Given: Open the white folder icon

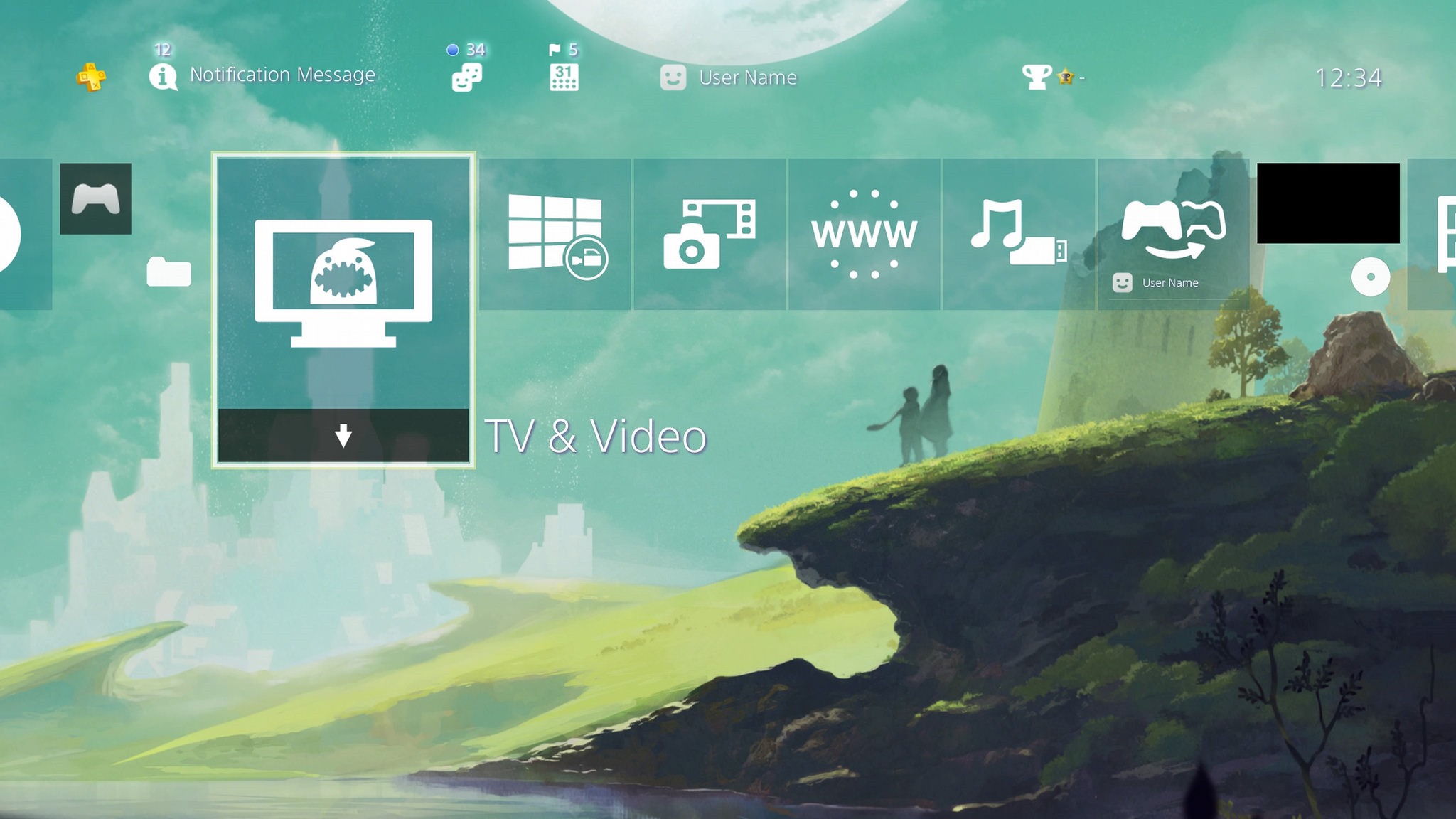Looking at the screenshot, I should pyautogui.click(x=168, y=272).
